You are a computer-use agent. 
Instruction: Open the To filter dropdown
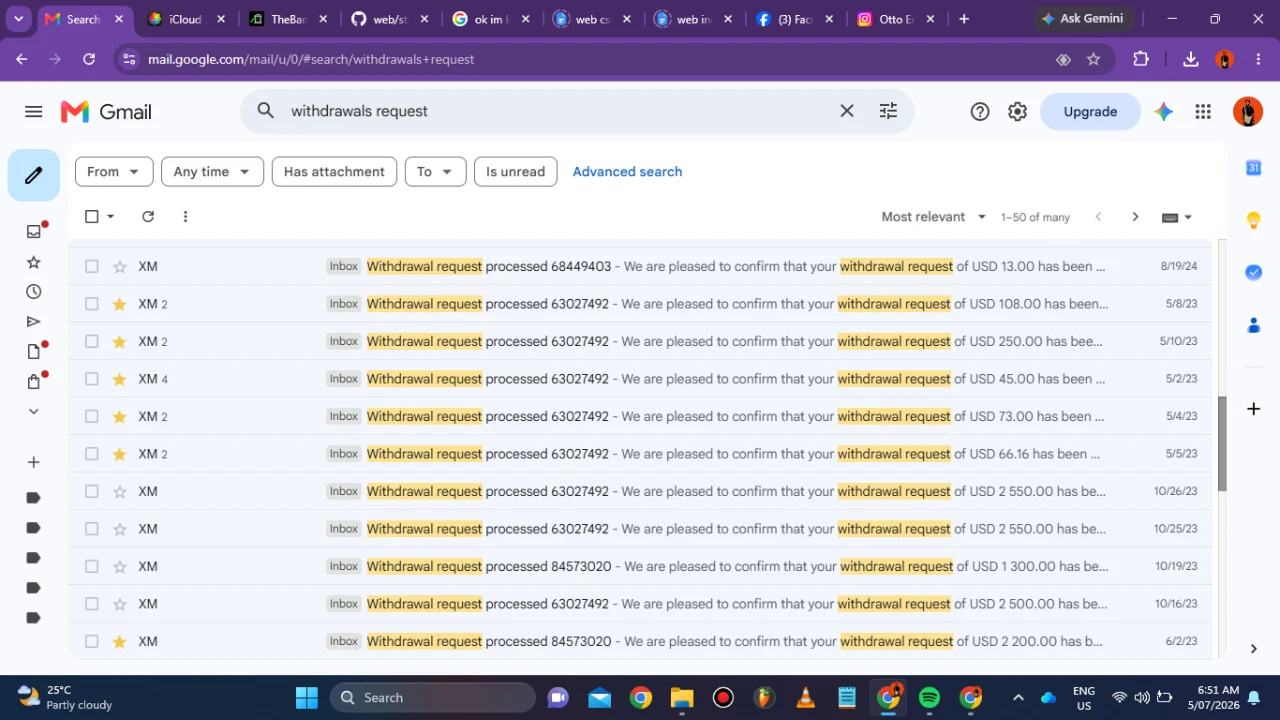435,171
